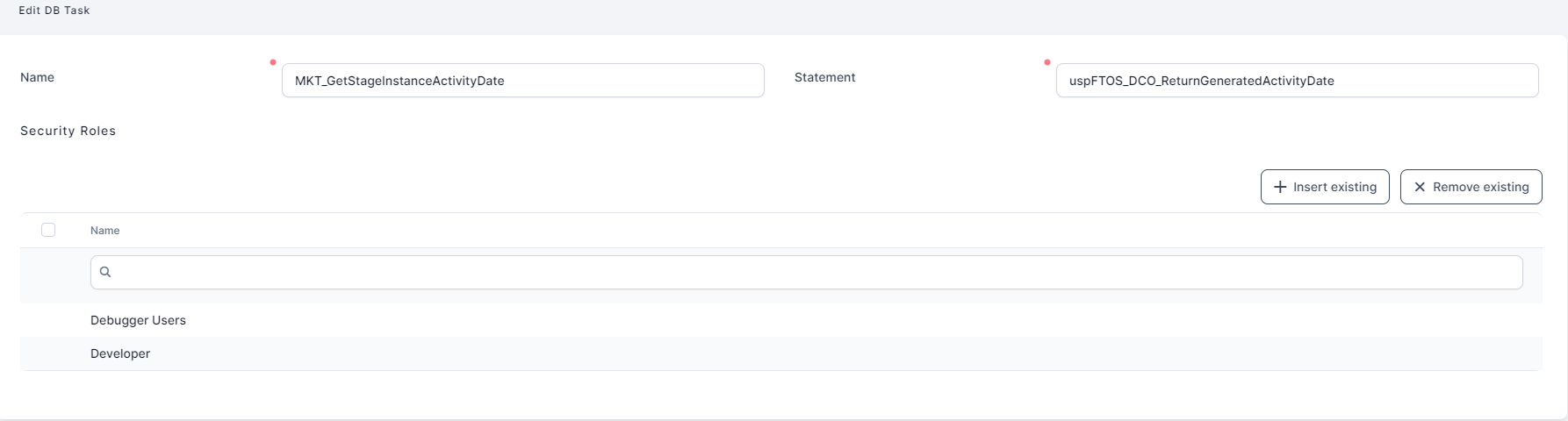Click the Statement field label
Screen dimensions: 1568x421
pos(824,77)
